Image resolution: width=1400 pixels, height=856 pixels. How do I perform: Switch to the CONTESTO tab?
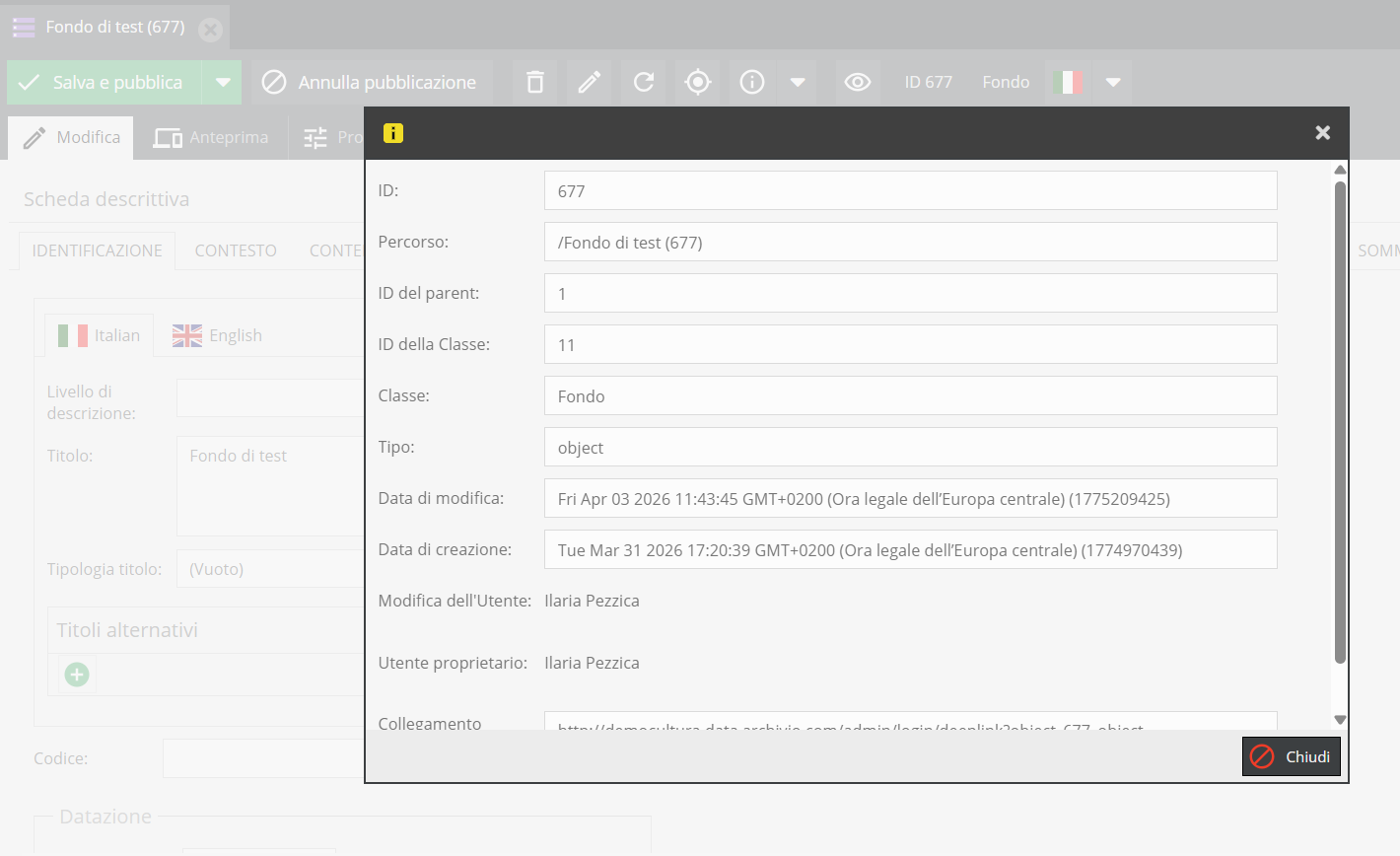point(236,251)
